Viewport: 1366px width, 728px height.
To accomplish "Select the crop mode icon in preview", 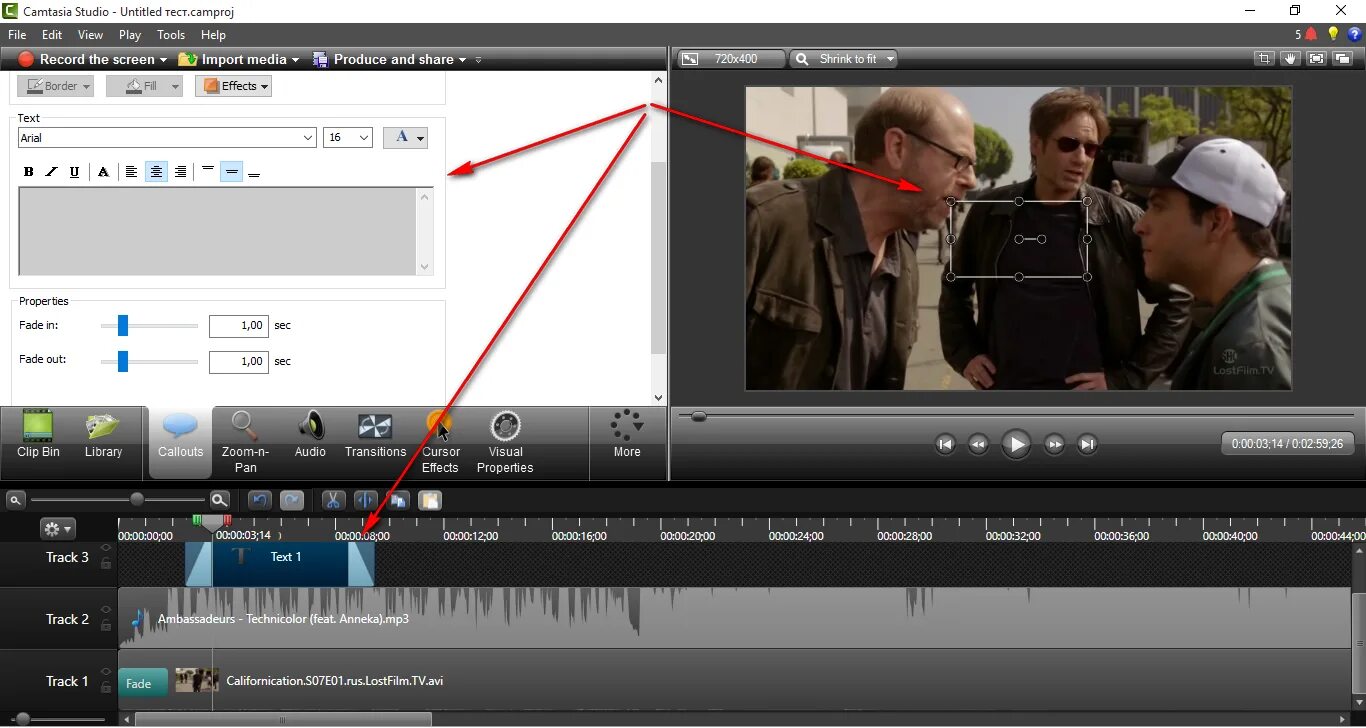I will point(1264,59).
